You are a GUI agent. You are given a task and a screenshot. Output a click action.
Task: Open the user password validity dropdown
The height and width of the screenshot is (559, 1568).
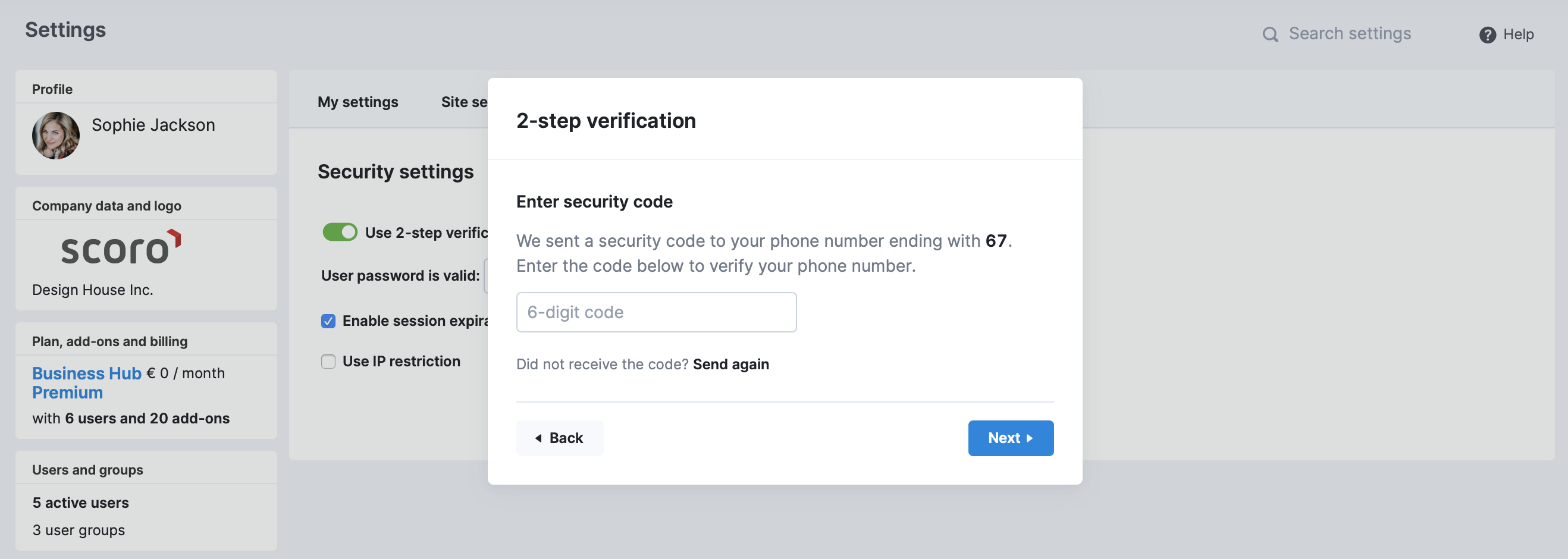pos(486,275)
